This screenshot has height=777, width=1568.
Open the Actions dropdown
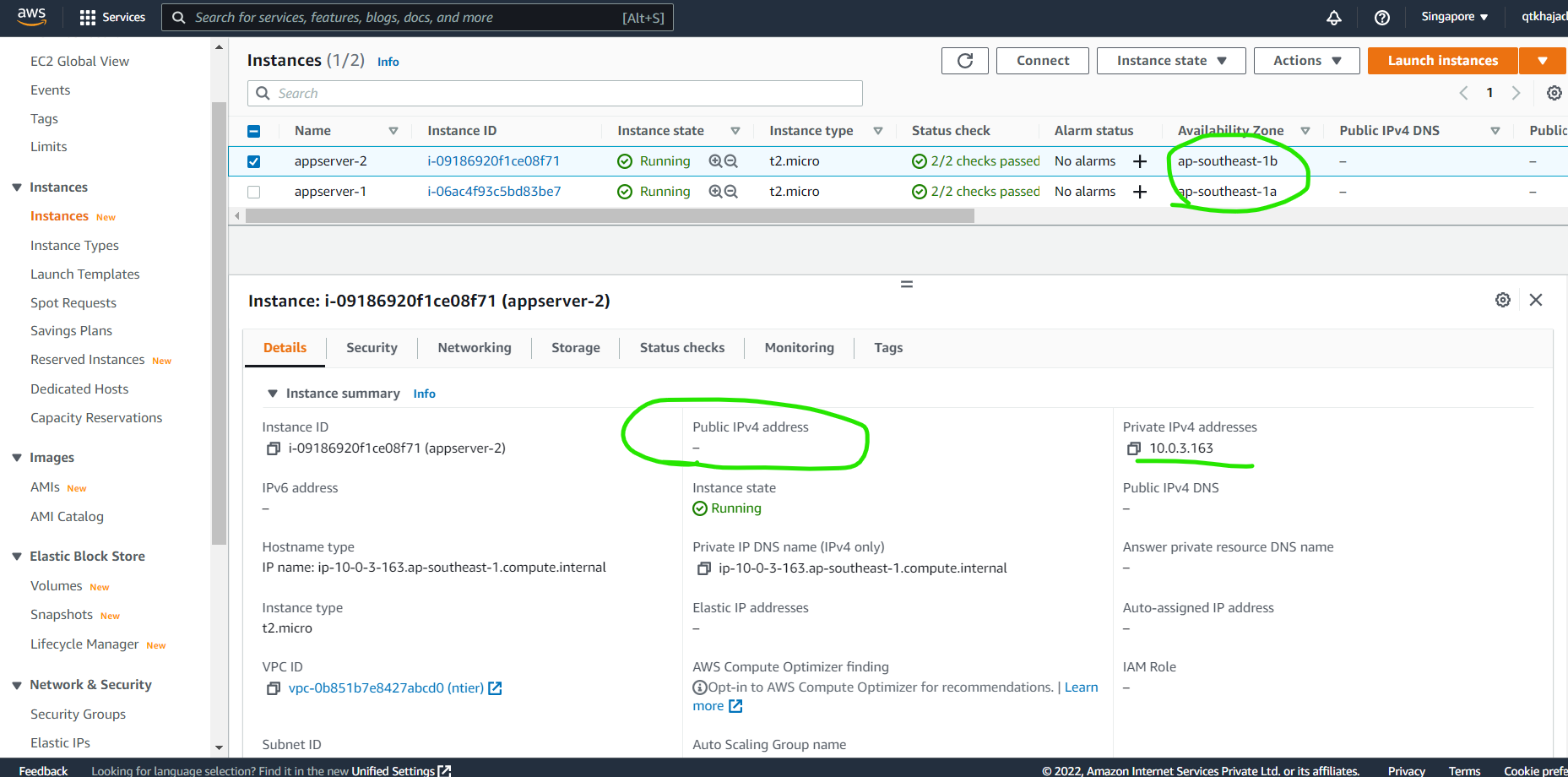click(1306, 61)
